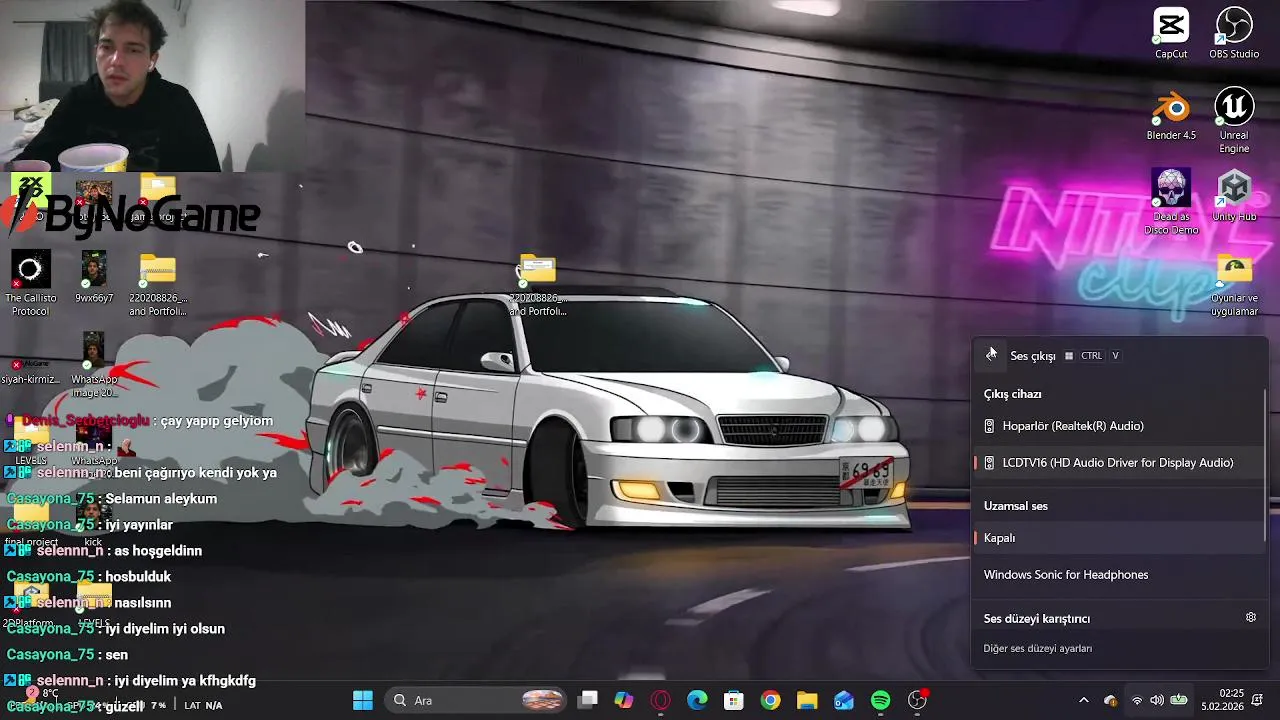Open OBS Studio desktop shortcut
Viewport: 1280px width, 720px height.
pos(1234,34)
